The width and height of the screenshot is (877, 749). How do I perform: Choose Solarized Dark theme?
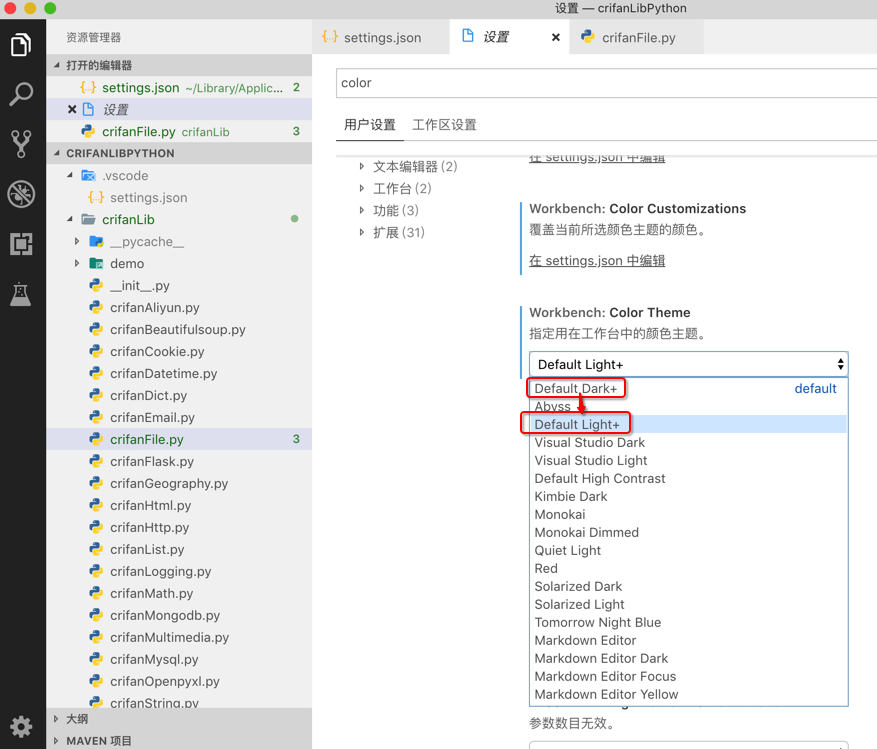point(689,586)
